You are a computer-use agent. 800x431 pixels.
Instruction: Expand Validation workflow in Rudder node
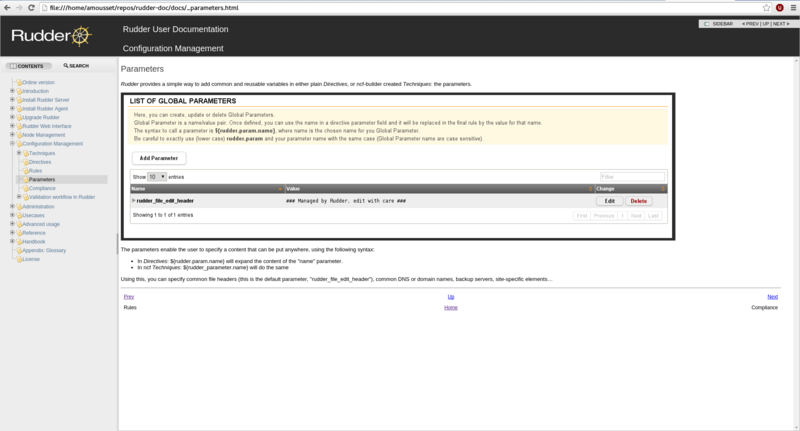tap(19, 196)
